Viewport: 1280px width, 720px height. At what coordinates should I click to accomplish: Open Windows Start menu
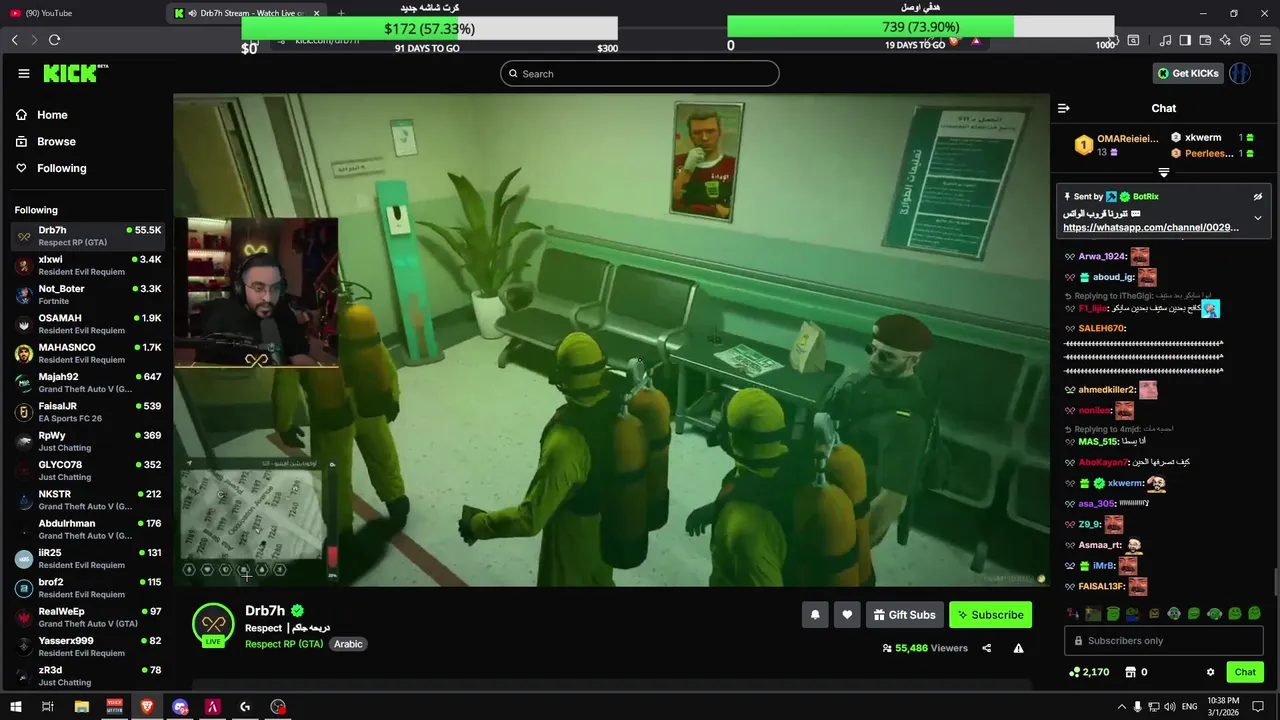[16, 707]
